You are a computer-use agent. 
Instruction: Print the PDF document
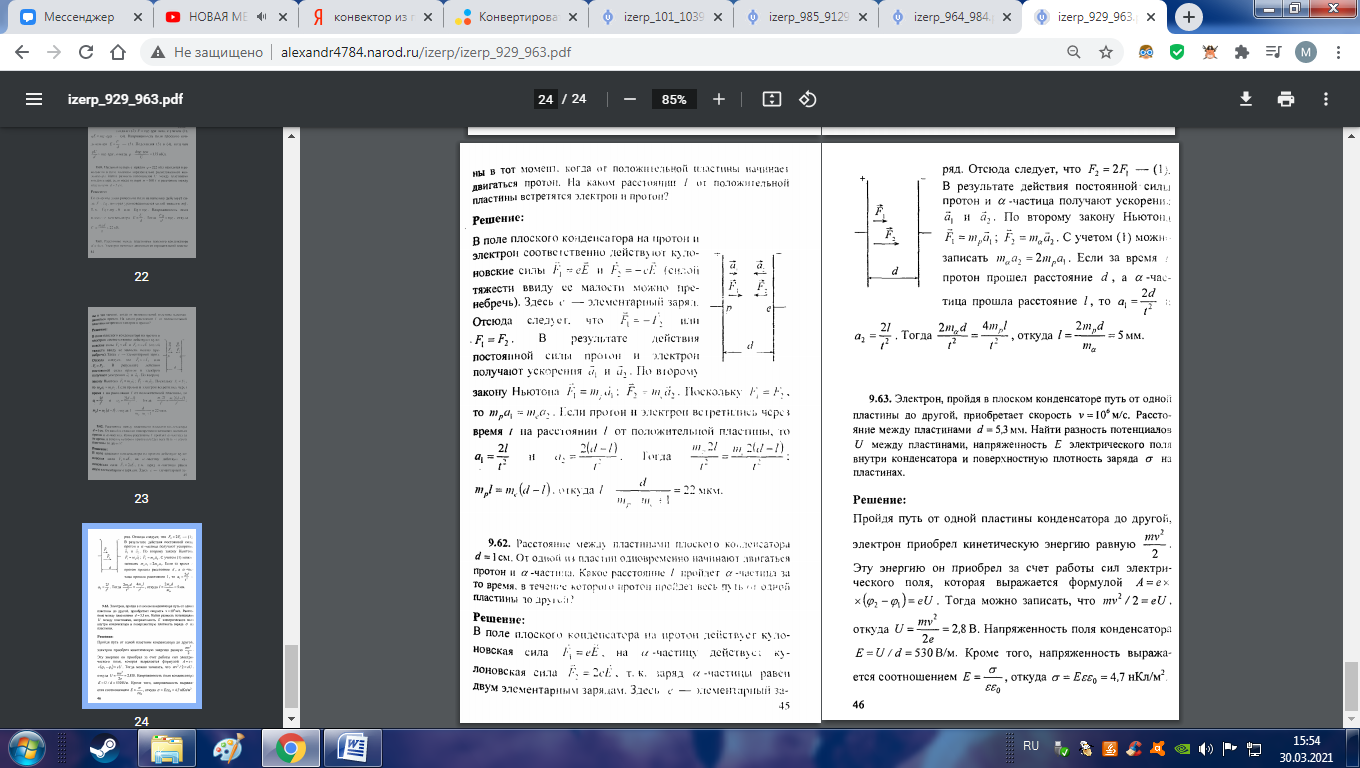pyautogui.click(x=1286, y=99)
